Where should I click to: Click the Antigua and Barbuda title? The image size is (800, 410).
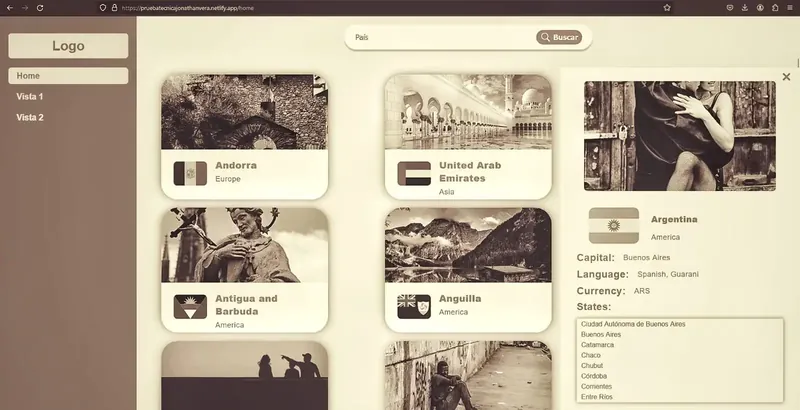pyautogui.click(x=246, y=305)
